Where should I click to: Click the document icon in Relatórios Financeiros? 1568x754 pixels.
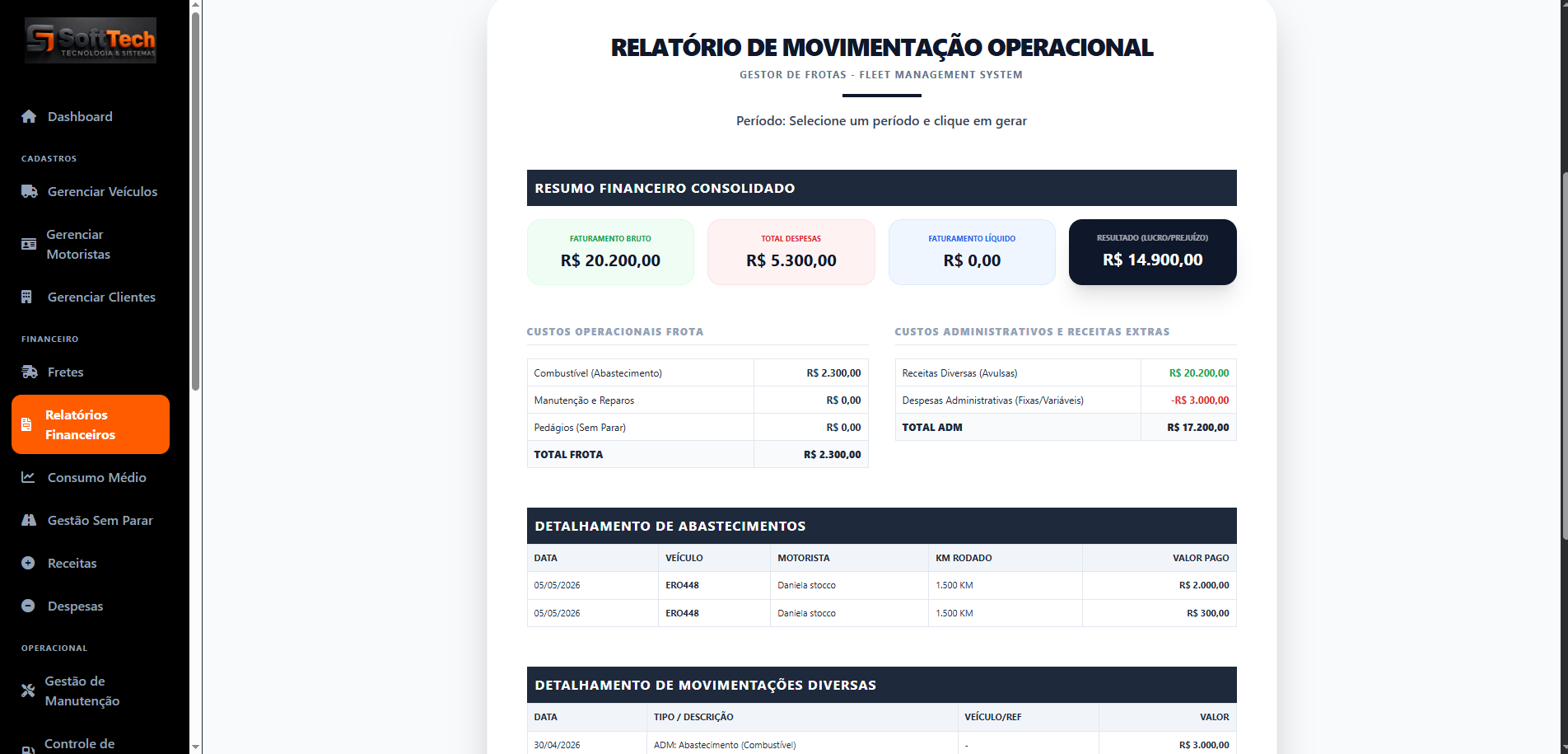pyautogui.click(x=26, y=425)
